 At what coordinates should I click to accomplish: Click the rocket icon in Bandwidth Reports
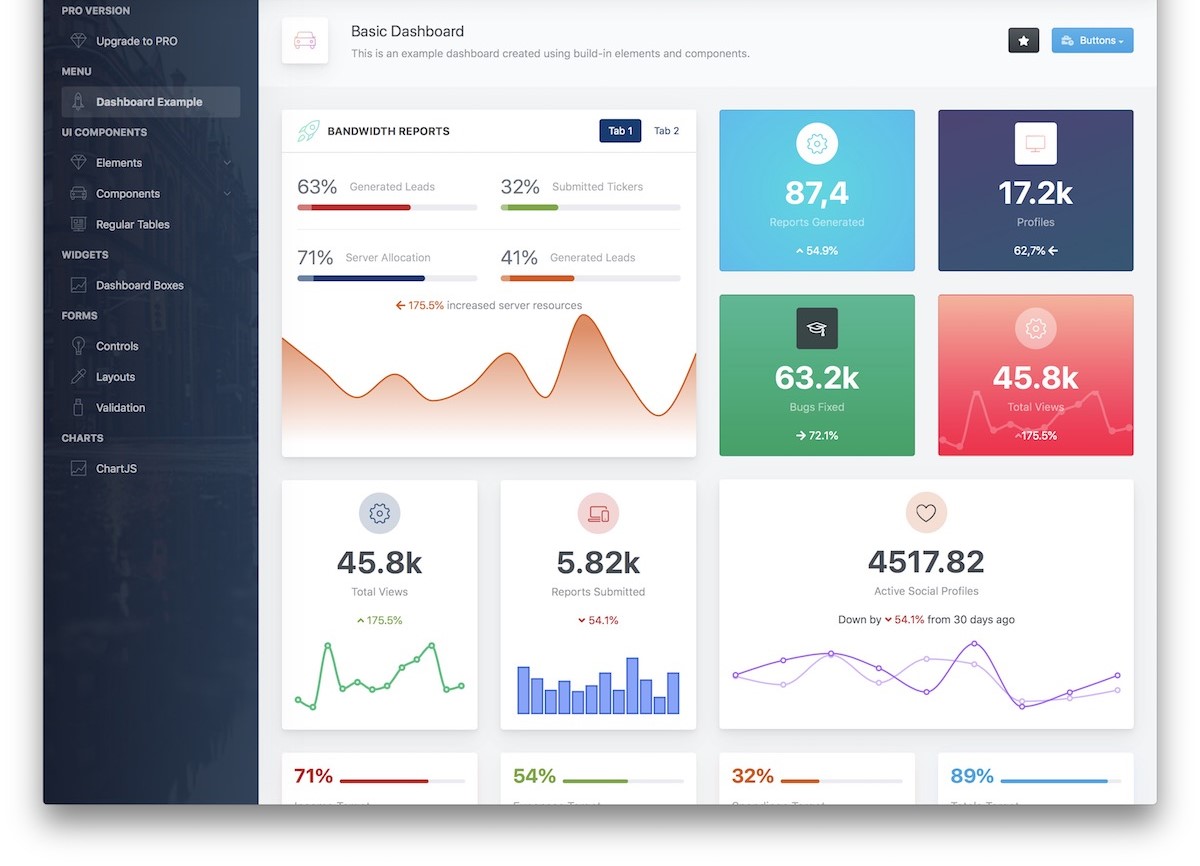(308, 131)
